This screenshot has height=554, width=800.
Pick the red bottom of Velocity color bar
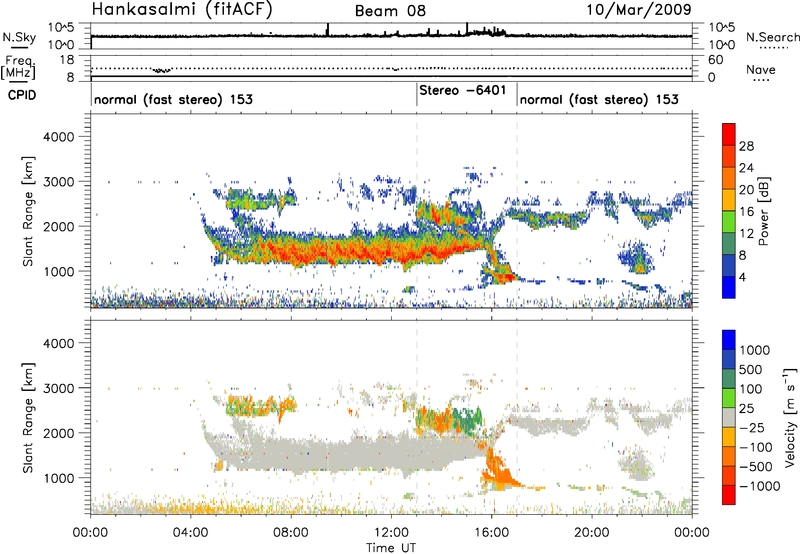(x=729, y=495)
